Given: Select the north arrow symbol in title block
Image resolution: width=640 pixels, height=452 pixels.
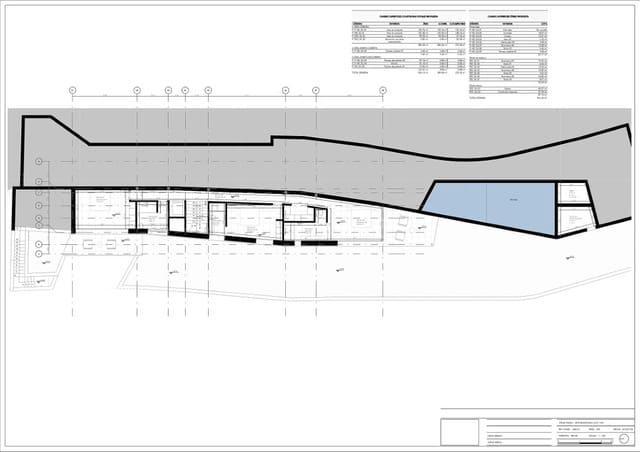Looking at the screenshot, I should [x=622, y=437].
